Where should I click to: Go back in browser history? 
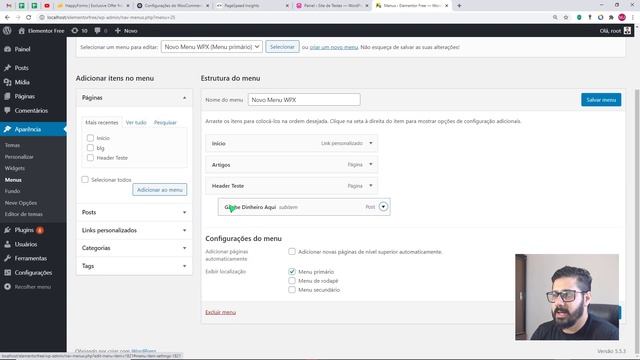click(7, 18)
